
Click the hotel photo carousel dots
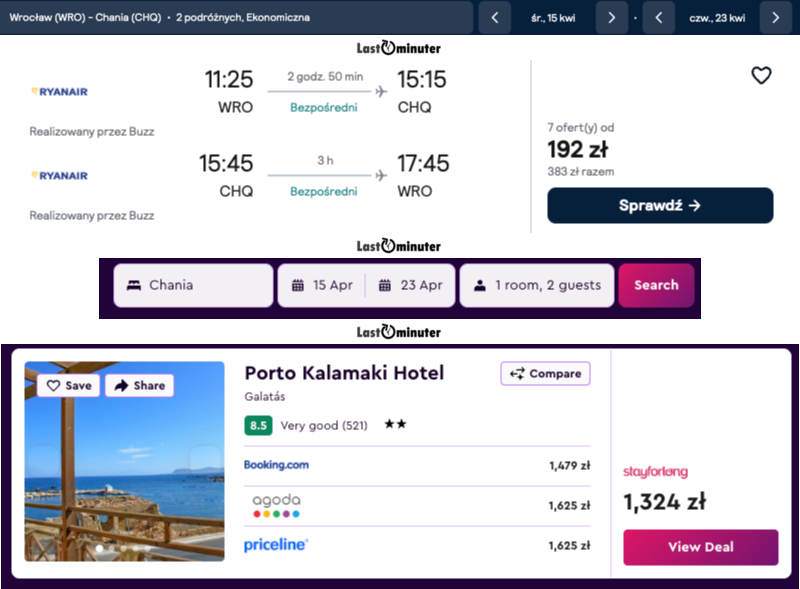coord(124,548)
